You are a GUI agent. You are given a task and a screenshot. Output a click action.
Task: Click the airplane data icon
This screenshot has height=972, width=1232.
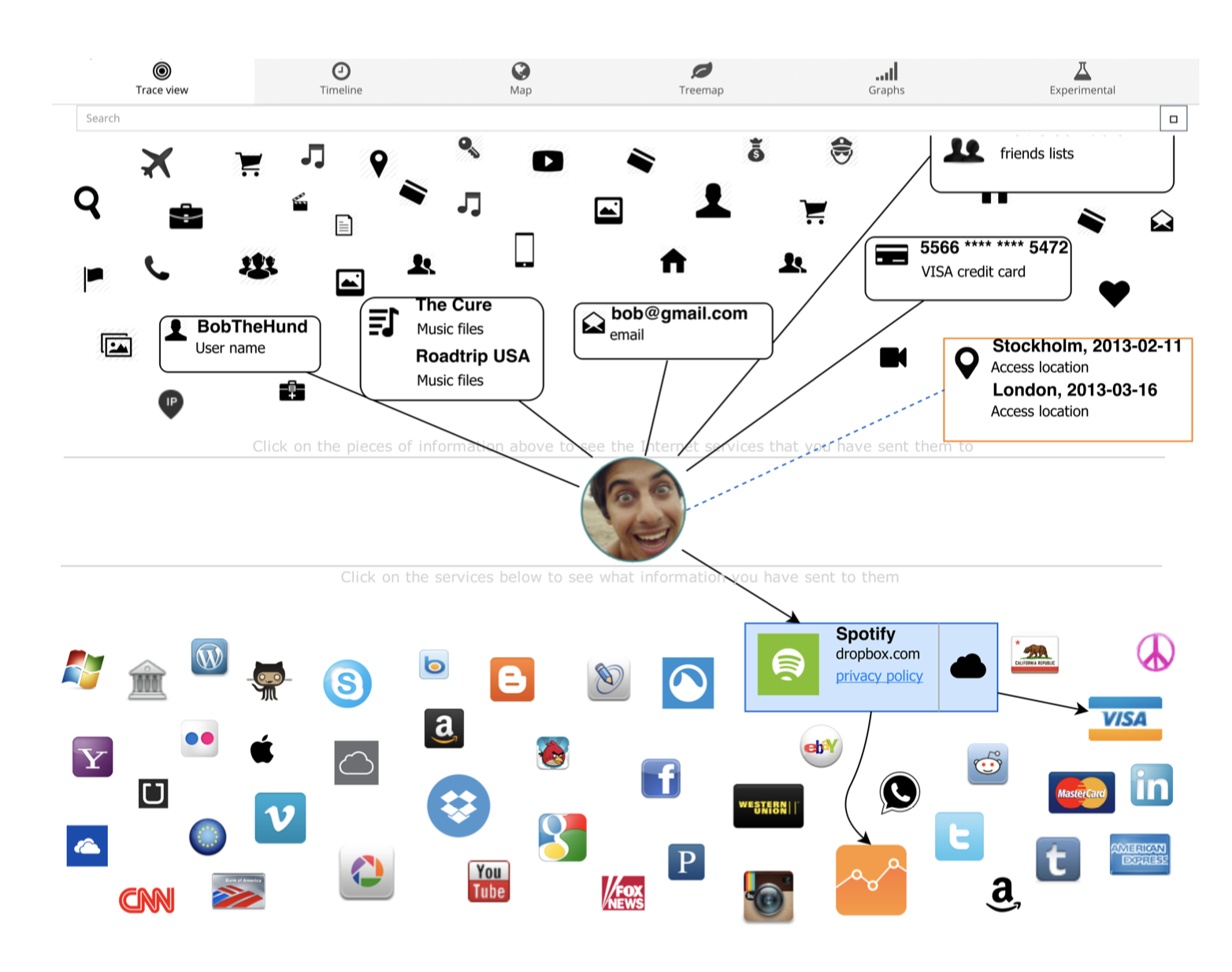tap(157, 163)
